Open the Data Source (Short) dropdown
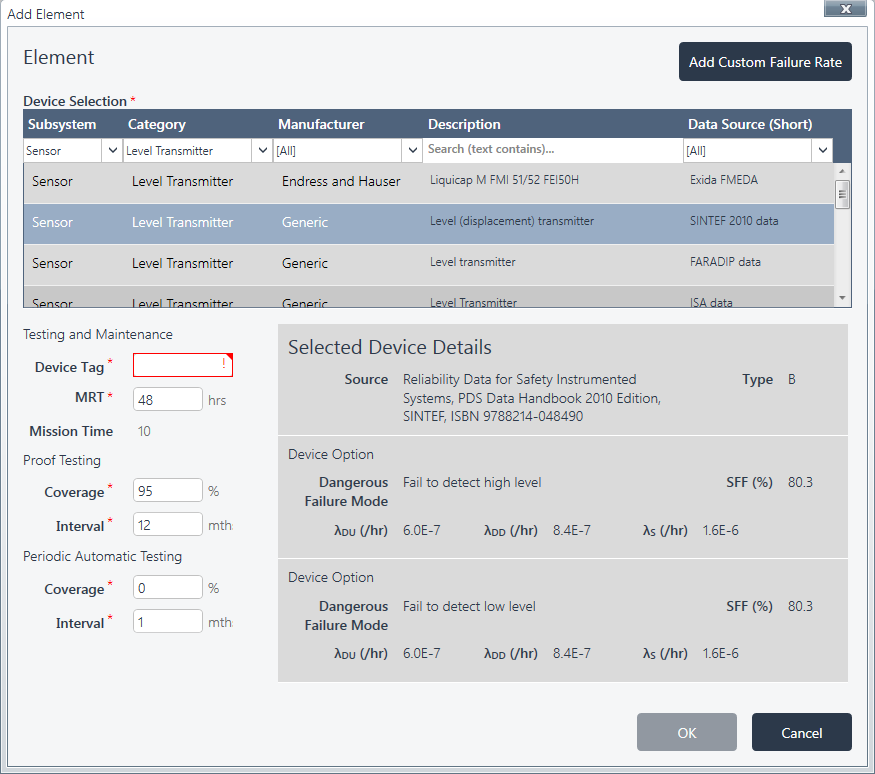This screenshot has height=774, width=875. (821, 149)
